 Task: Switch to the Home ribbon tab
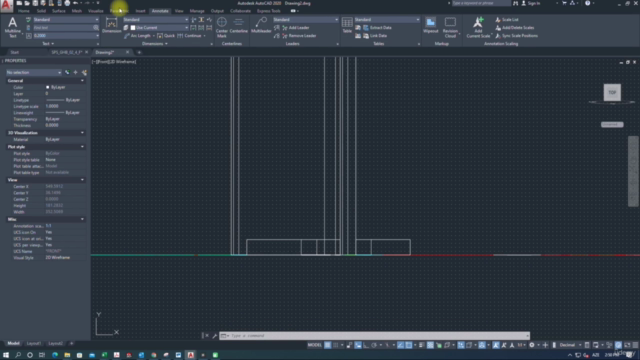24,11
